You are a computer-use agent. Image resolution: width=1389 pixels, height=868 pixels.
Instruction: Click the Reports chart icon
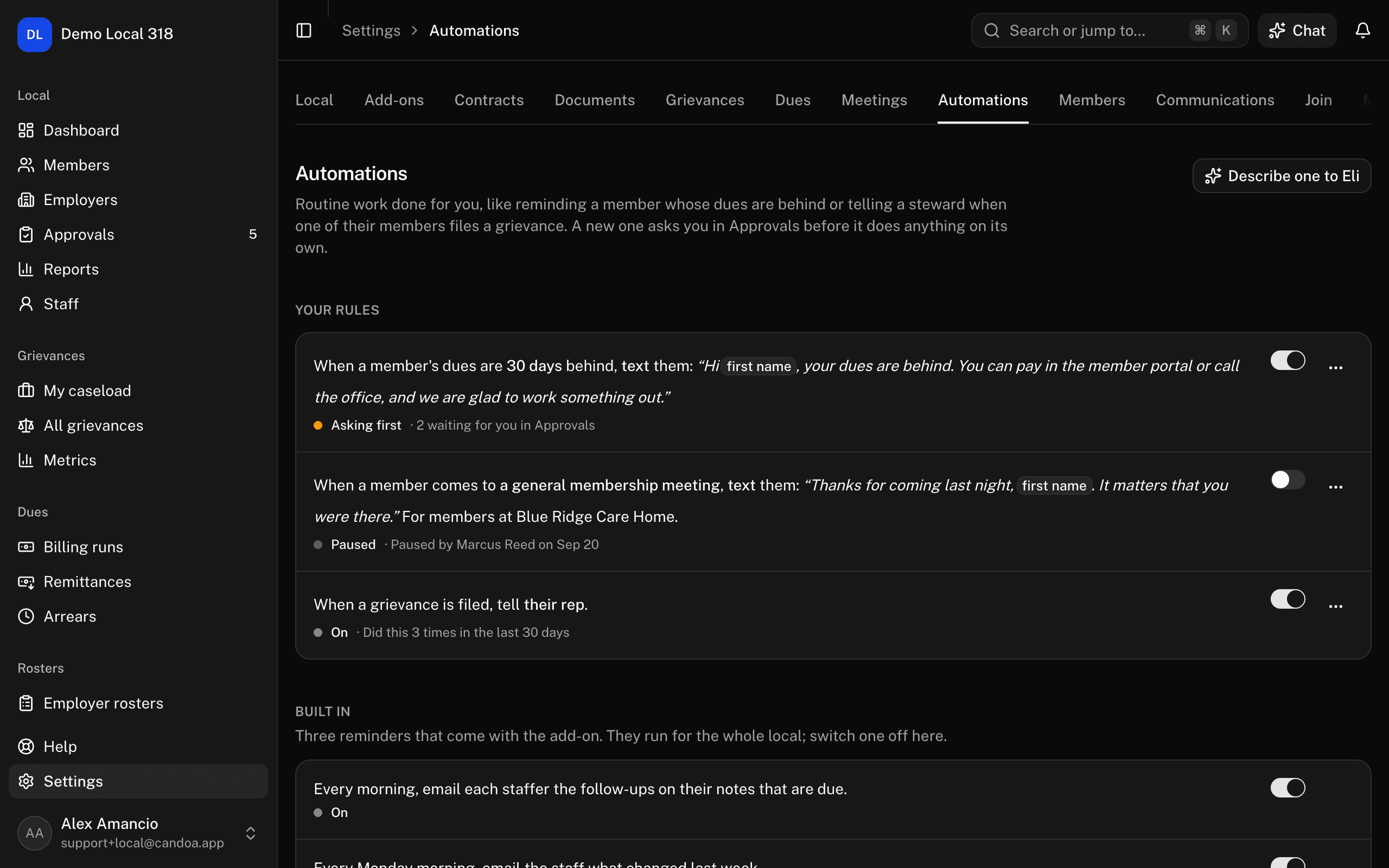pos(26,269)
